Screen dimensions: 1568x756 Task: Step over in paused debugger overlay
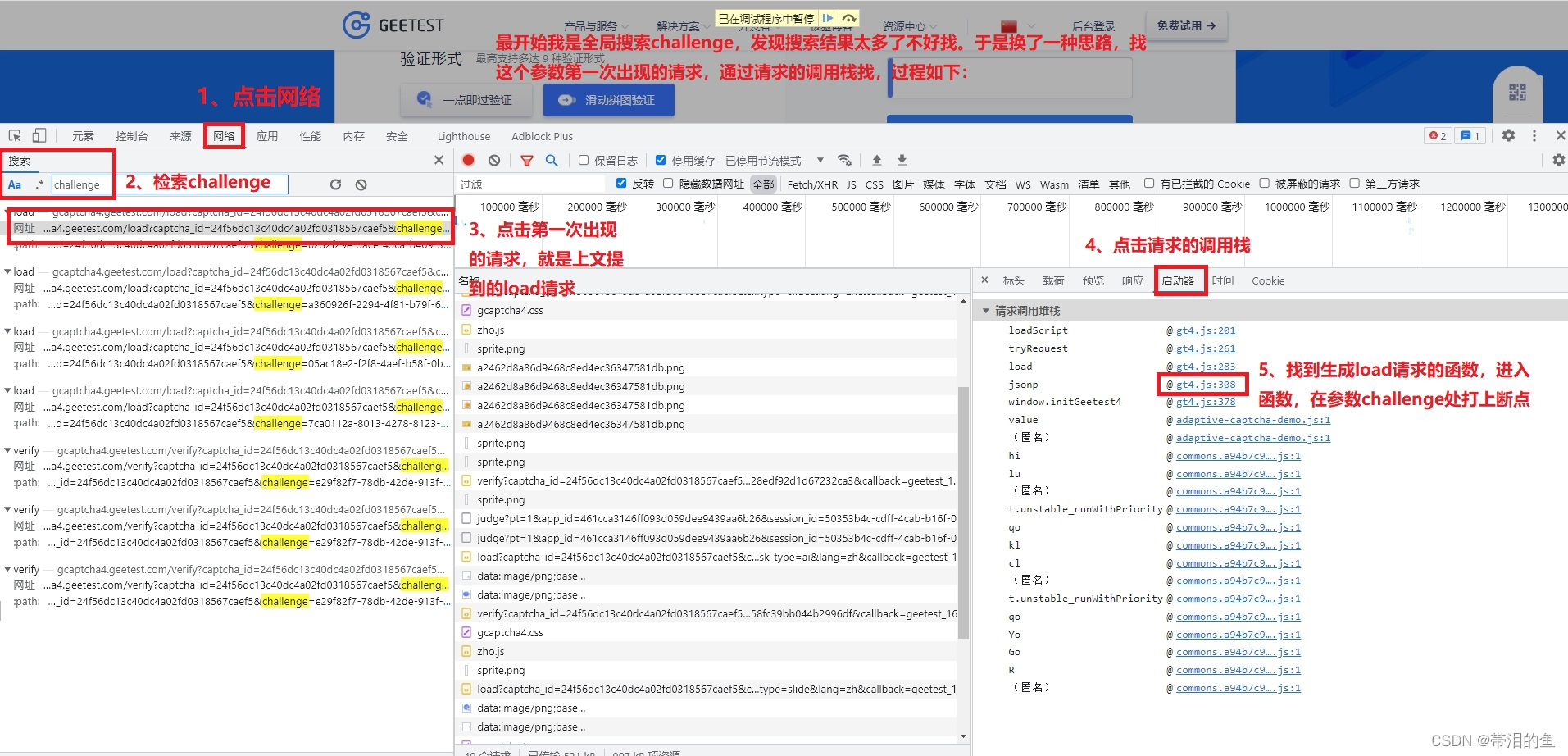click(849, 18)
